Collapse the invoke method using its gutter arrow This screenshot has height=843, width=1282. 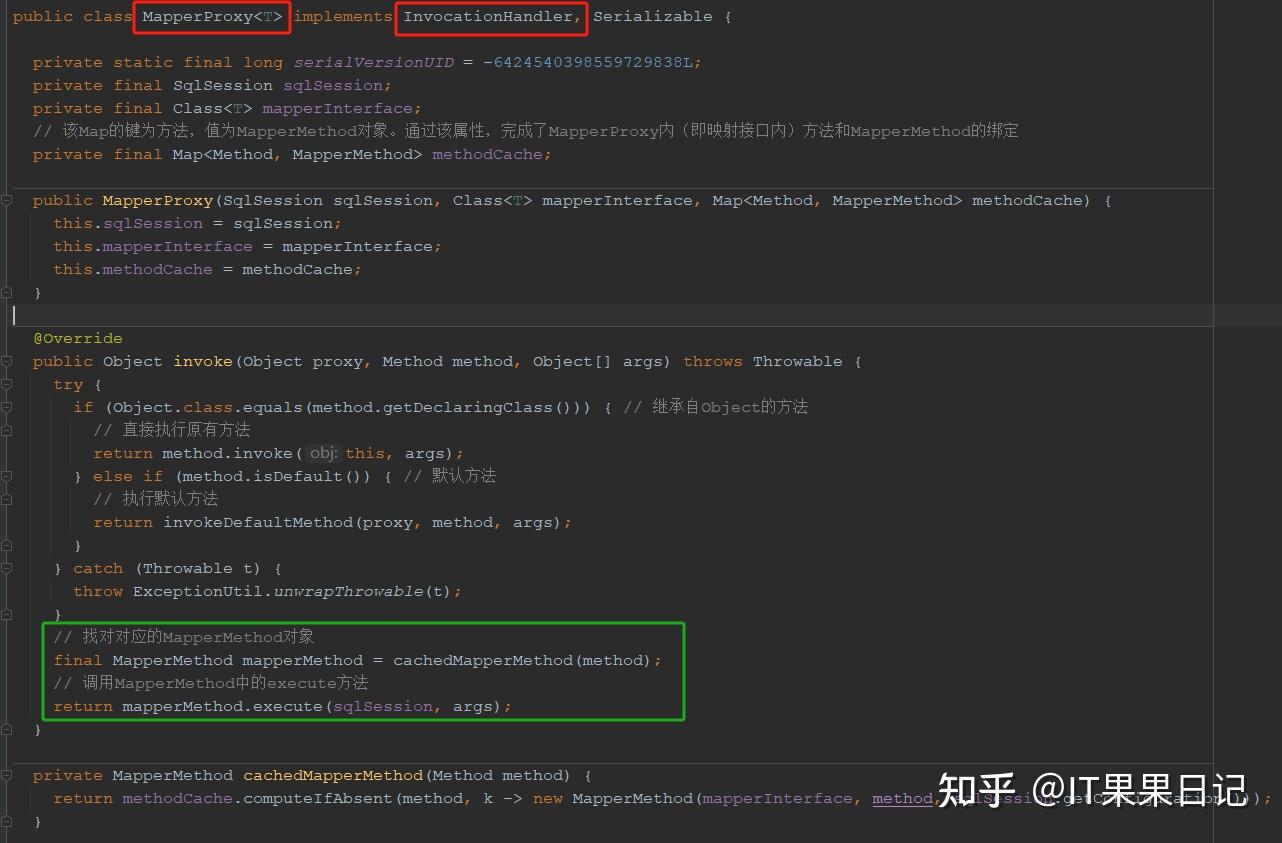[8, 361]
